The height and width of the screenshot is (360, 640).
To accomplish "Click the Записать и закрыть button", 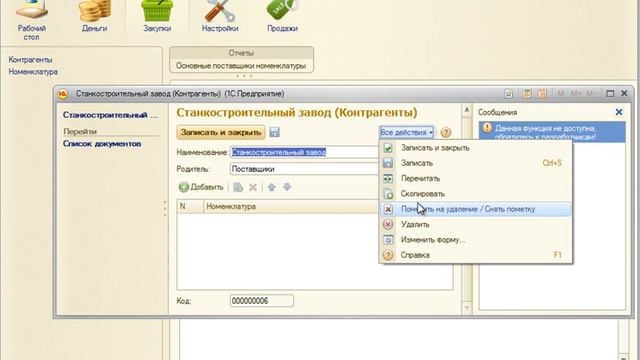I will coord(221,132).
